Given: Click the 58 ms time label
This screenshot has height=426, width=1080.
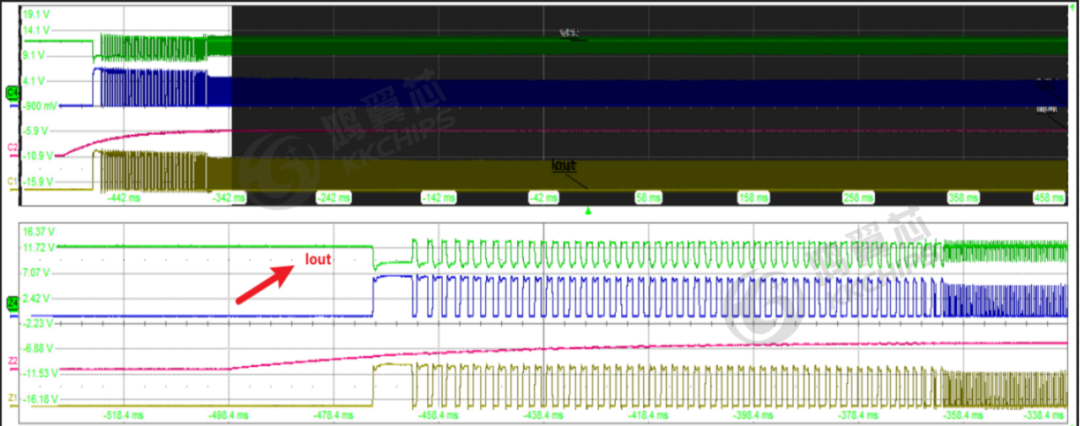Looking at the screenshot, I should pyautogui.click(x=647, y=198).
